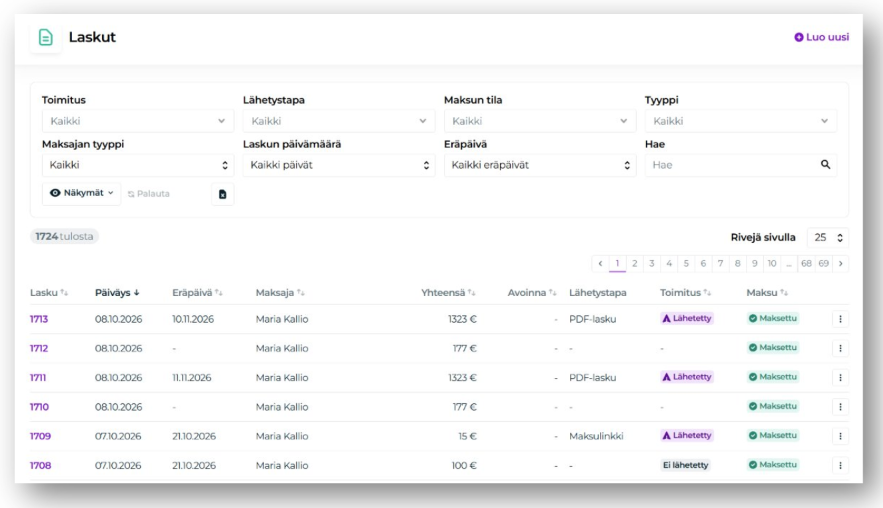Sort by Toimitus column header
This screenshot has width=883, height=508.
click(x=685, y=293)
